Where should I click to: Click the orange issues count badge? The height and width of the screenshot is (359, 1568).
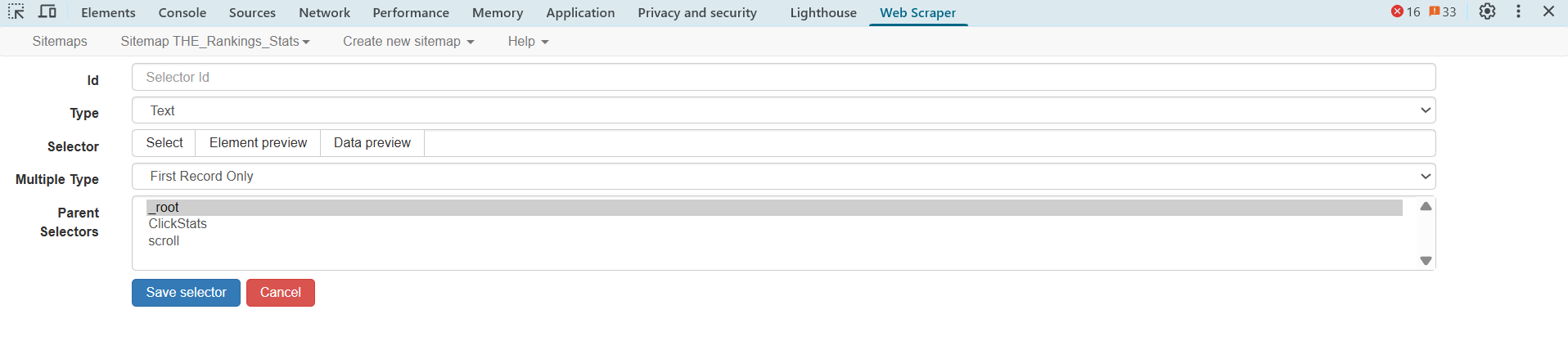(1442, 11)
